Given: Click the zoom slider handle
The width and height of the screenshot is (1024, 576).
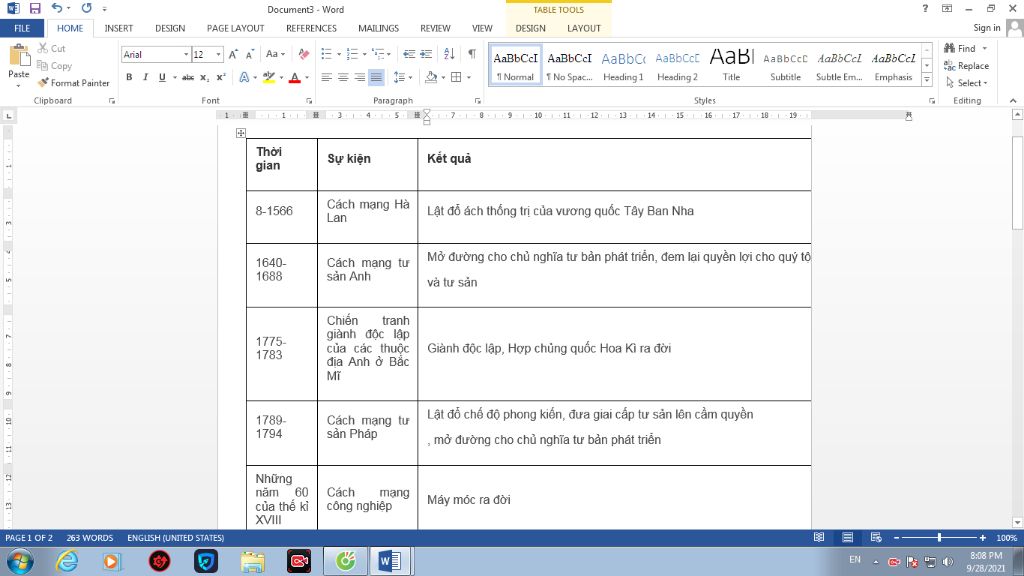Looking at the screenshot, I should 939,537.
